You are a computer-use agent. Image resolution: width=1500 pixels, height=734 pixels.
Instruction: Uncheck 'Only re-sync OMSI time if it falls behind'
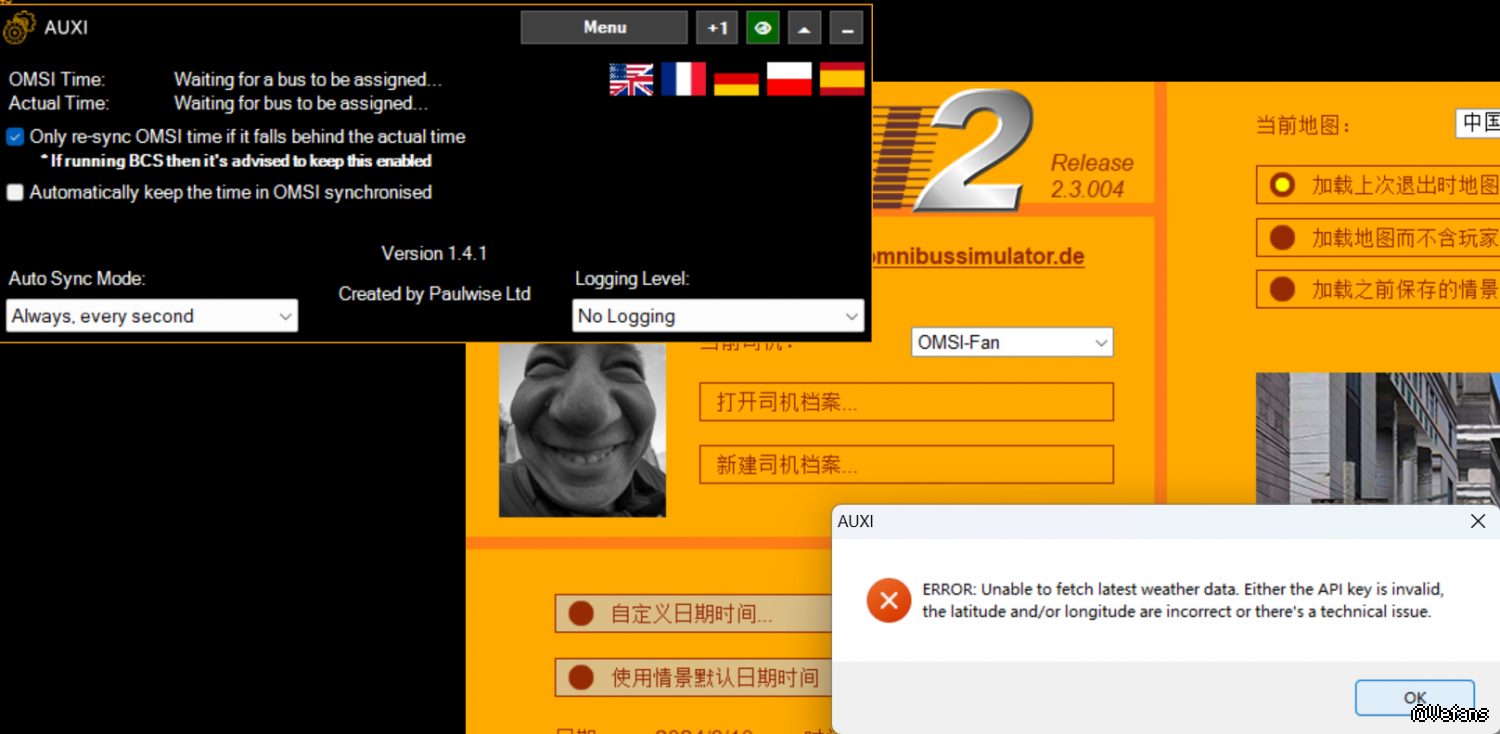[x=15, y=137]
